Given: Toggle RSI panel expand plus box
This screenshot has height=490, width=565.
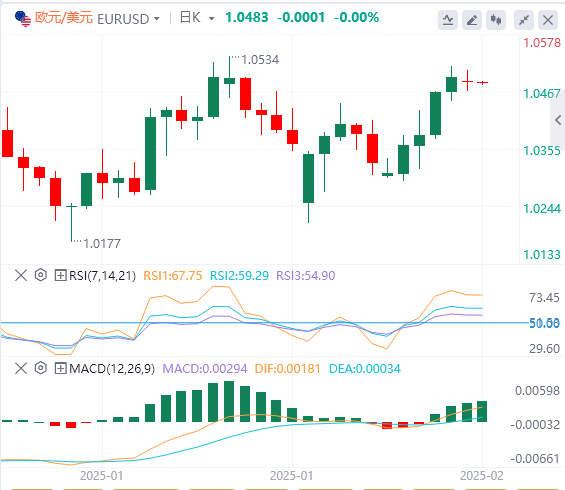Looking at the screenshot, I should [x=60, y=276].
